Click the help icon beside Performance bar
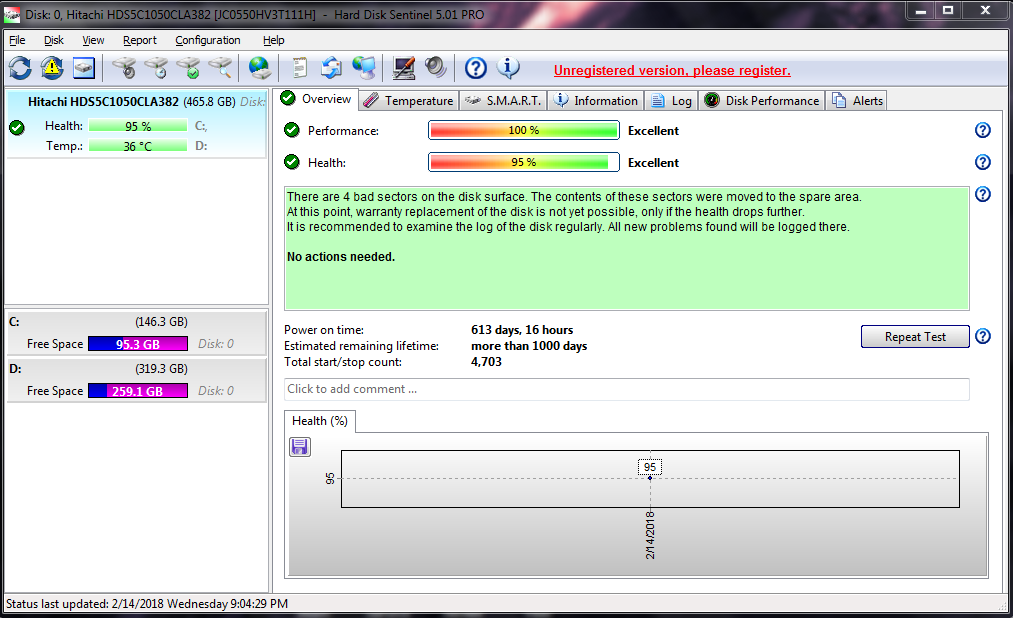Image resolution: width=1013 pixels, height=618 pixels. click(x=983, y=130)
